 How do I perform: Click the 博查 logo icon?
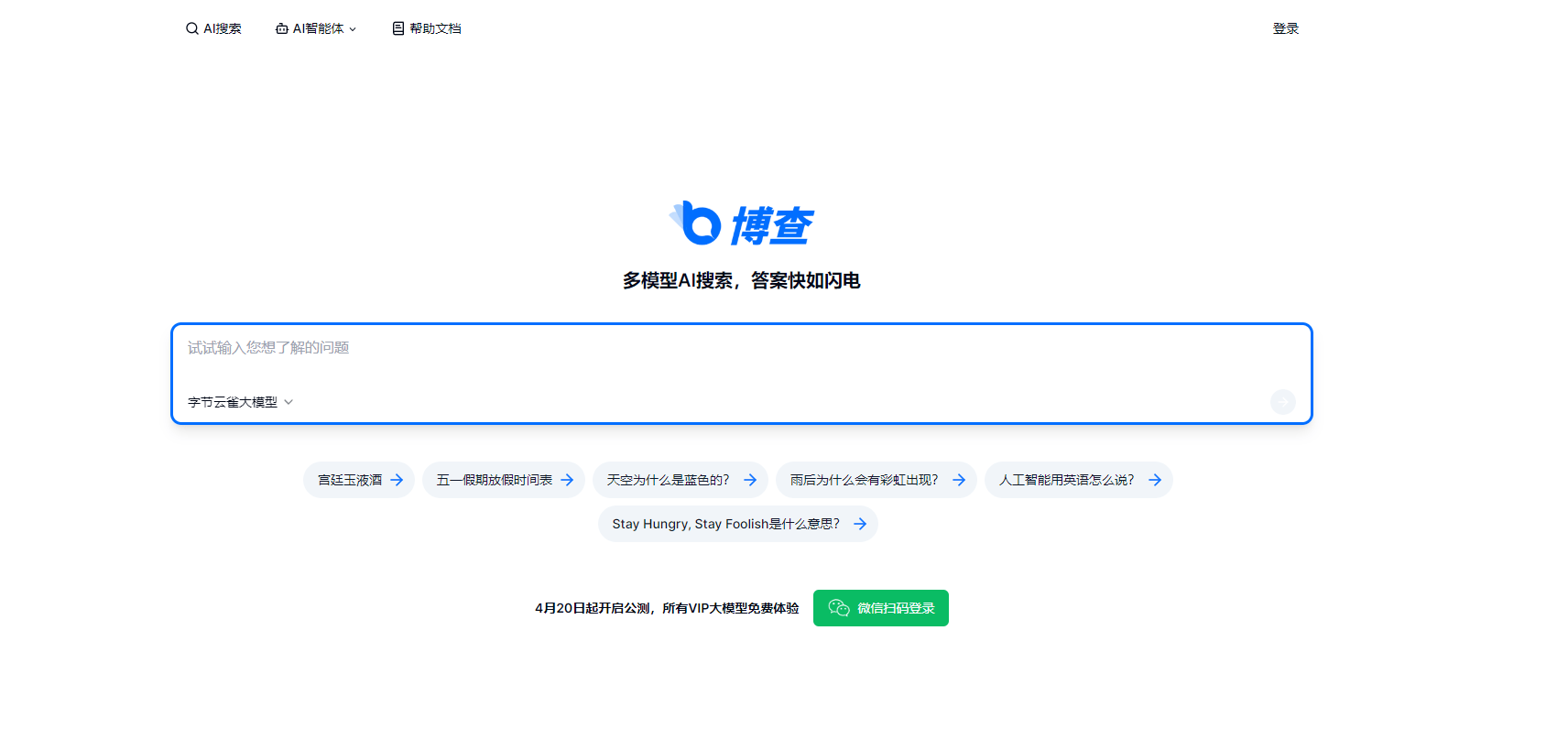697,223
